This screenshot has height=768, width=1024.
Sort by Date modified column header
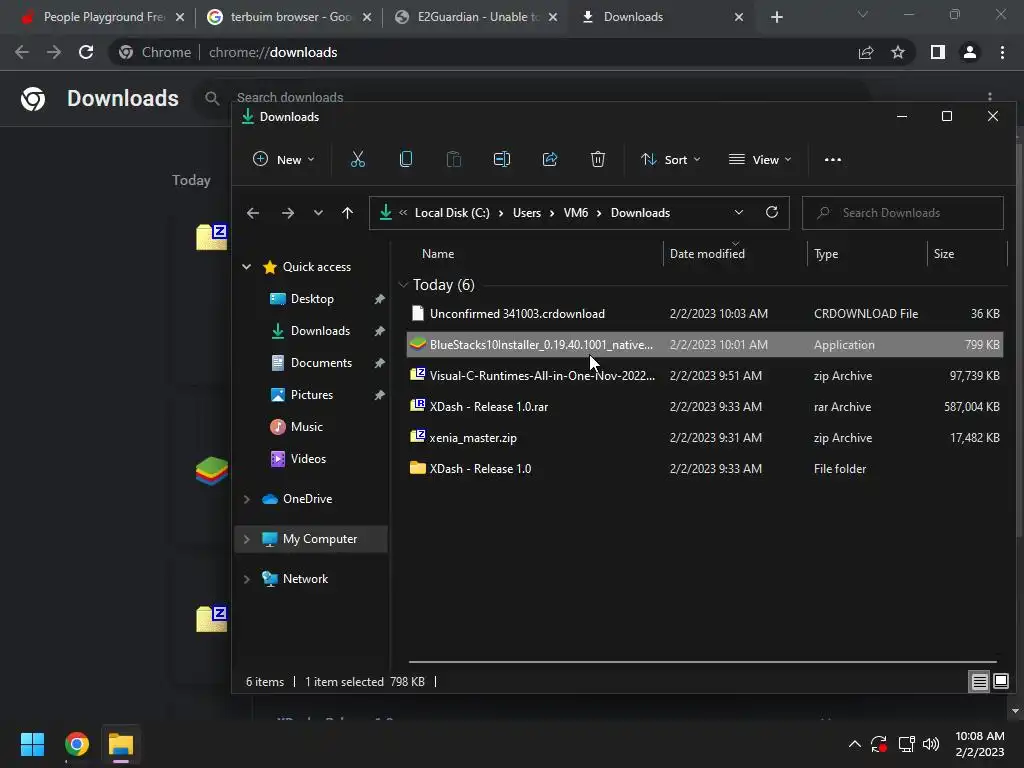(707, 253)
